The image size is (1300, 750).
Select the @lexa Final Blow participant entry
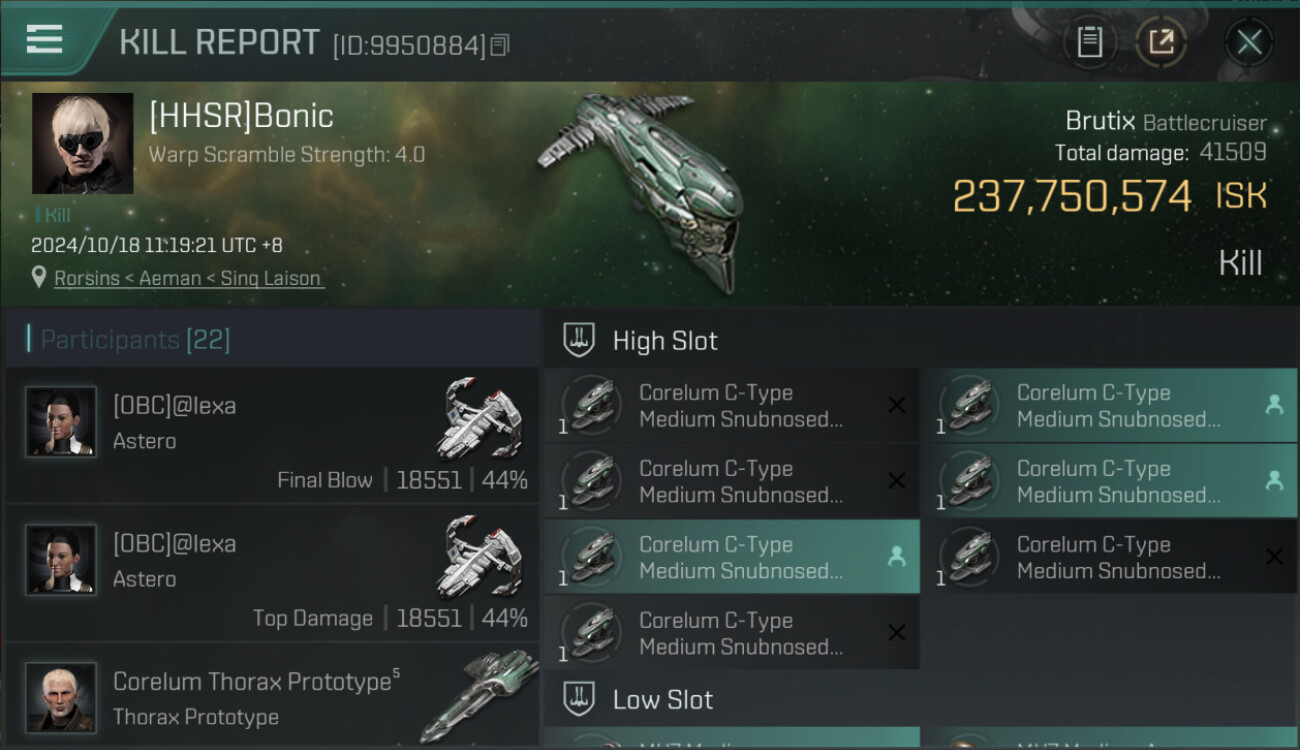click(270, 435)
